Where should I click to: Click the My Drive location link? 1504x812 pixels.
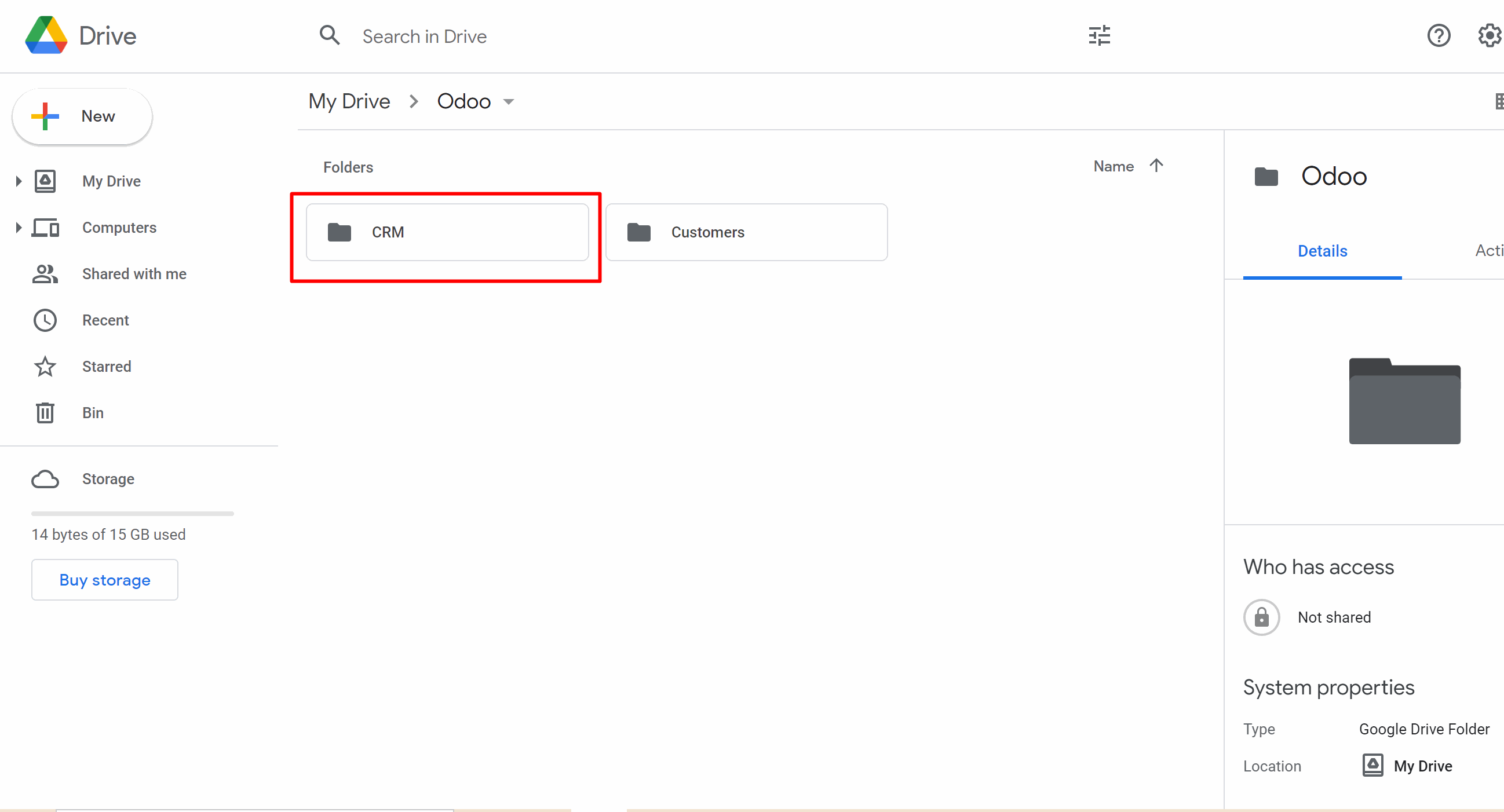point(1423,766)
